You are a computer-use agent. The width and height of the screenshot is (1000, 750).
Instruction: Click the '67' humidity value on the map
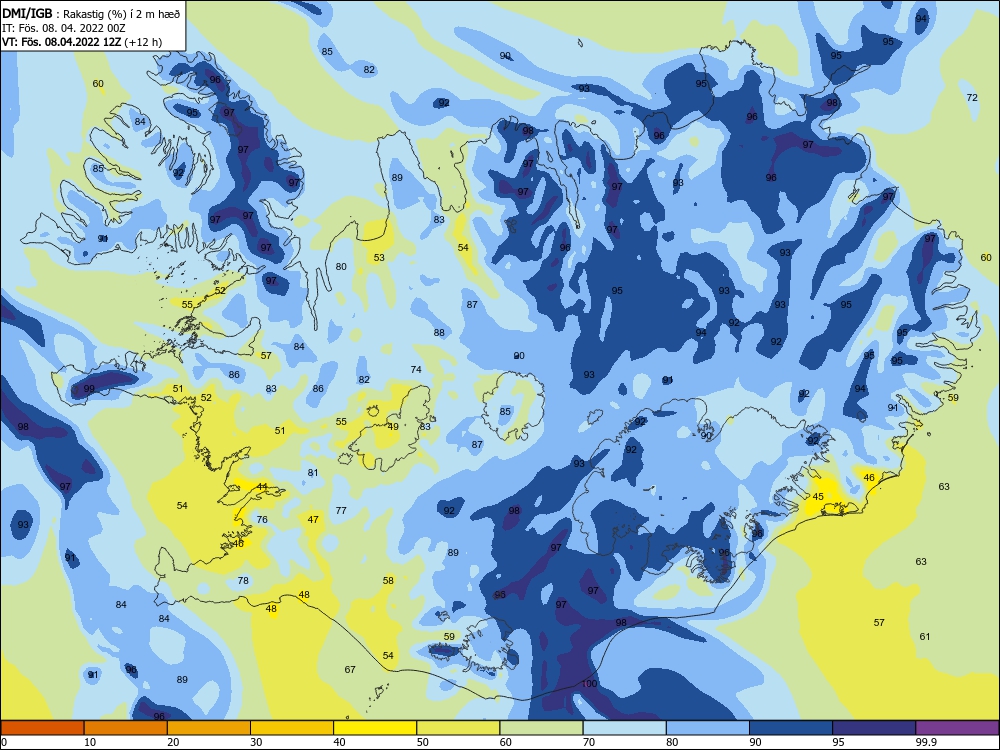click(x=350, y=670)
